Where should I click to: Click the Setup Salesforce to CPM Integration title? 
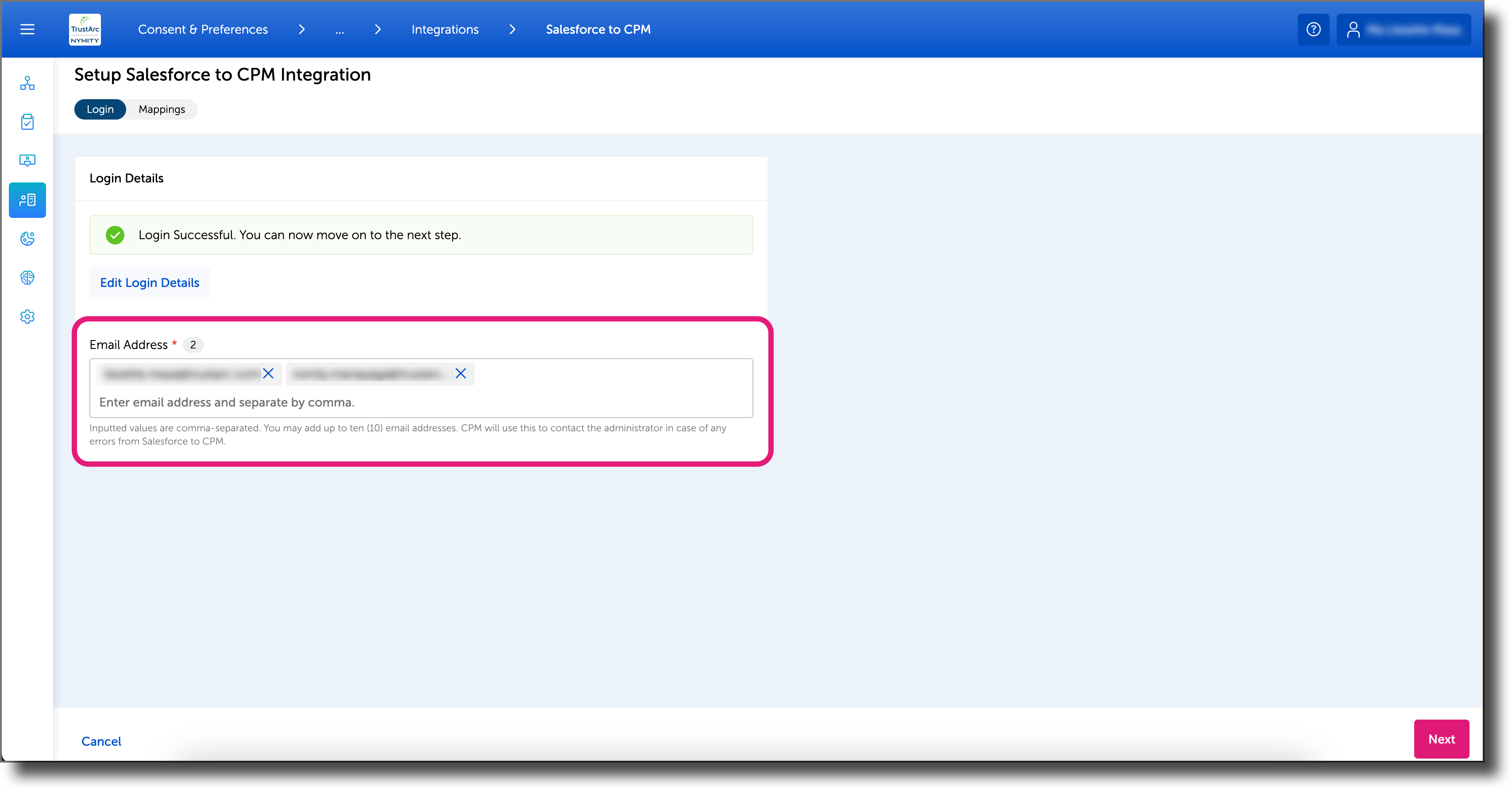pos(223,74)
